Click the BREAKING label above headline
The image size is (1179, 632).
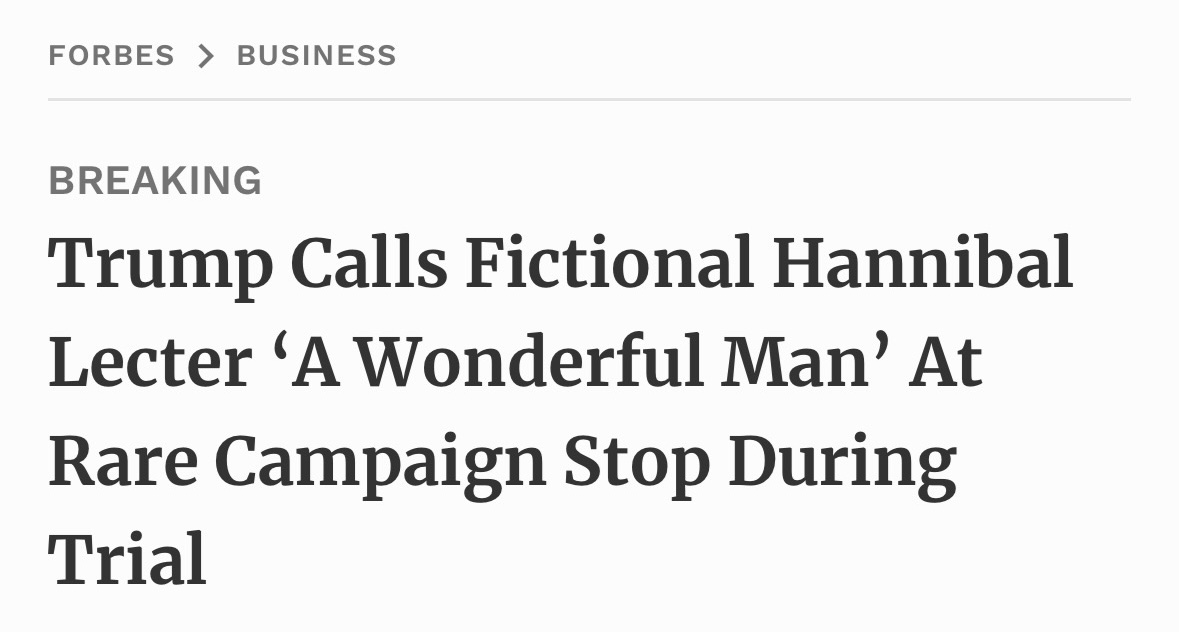click(x=155, y=181)
